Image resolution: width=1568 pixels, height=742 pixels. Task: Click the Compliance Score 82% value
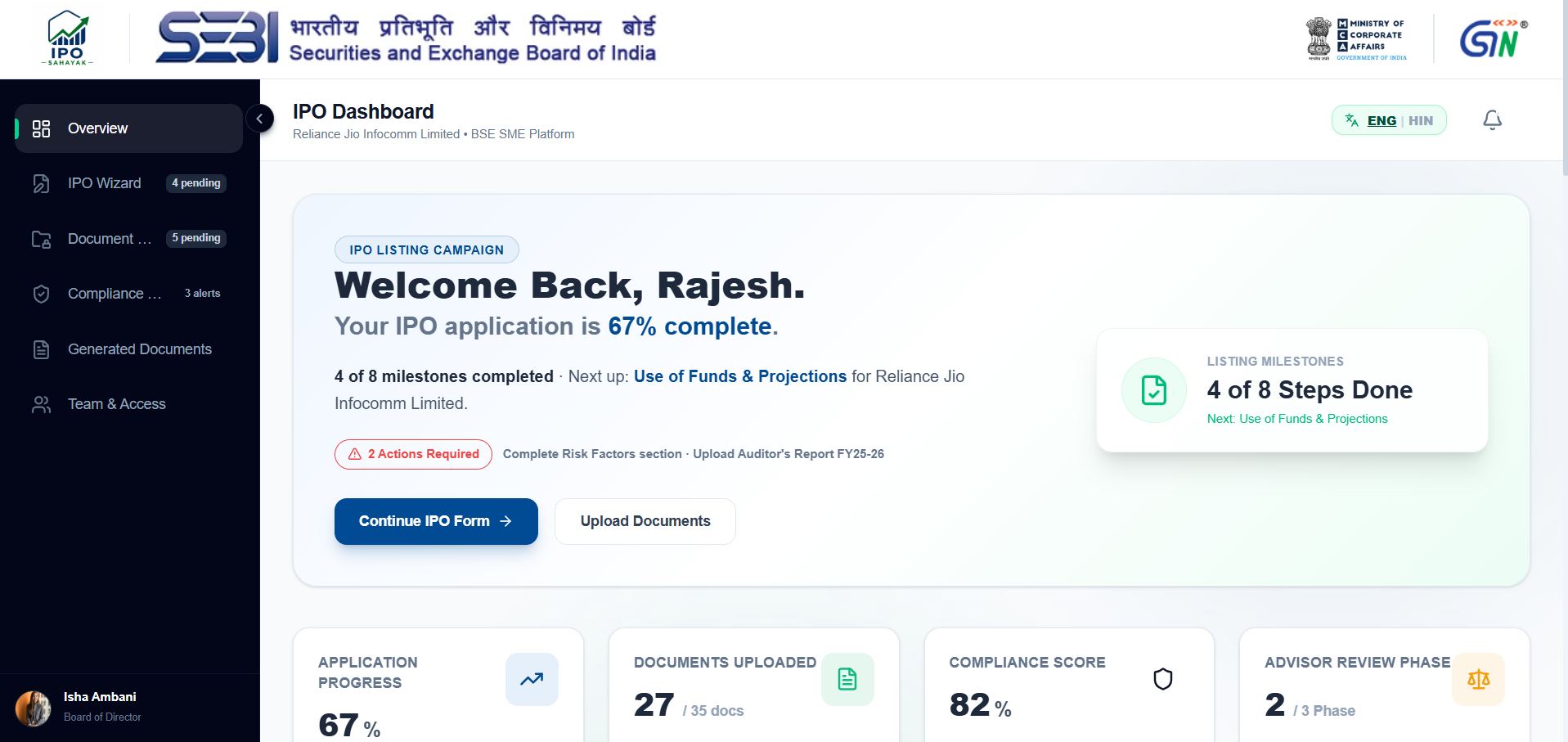pos(980,705)
